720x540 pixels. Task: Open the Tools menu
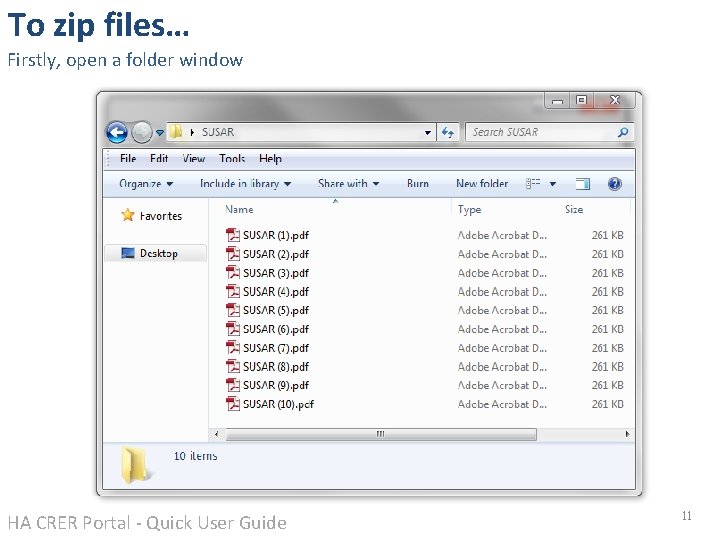232,158
